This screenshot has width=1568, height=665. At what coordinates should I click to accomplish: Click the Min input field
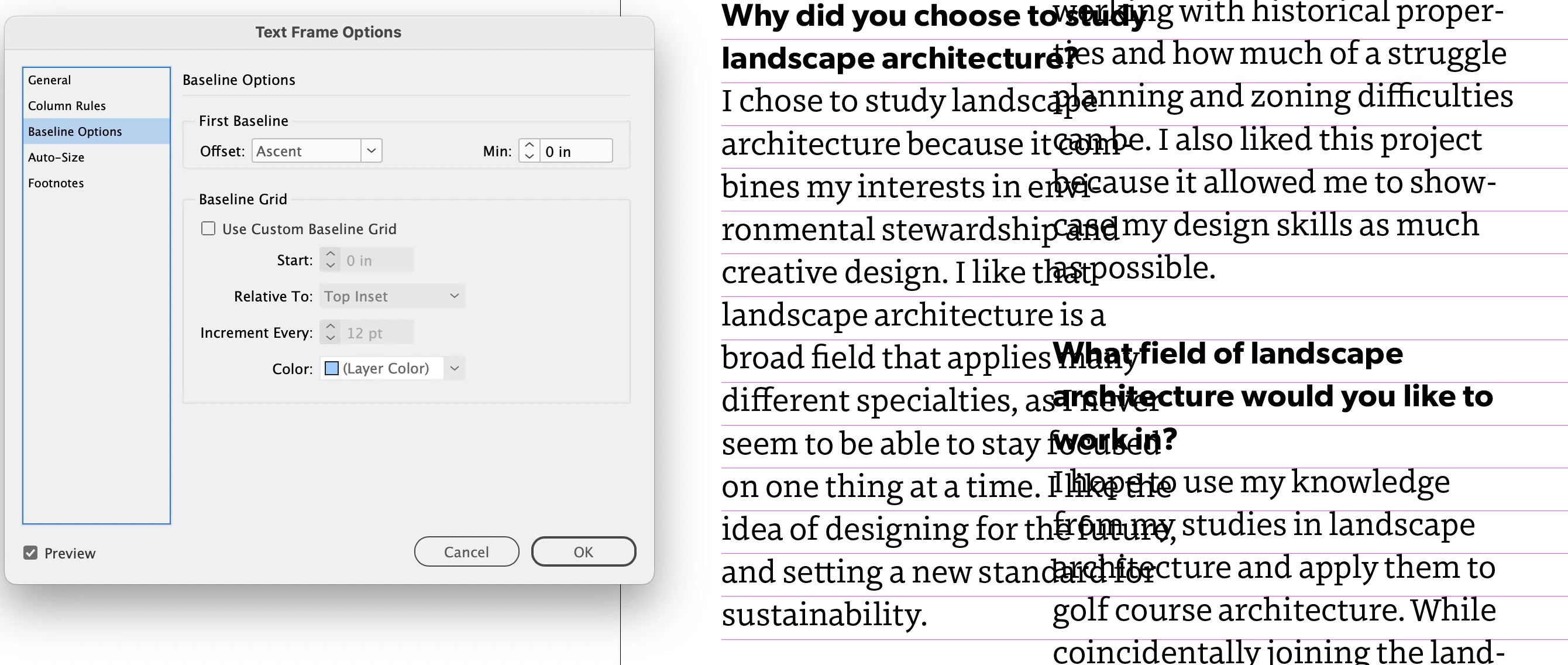[575, 151]
